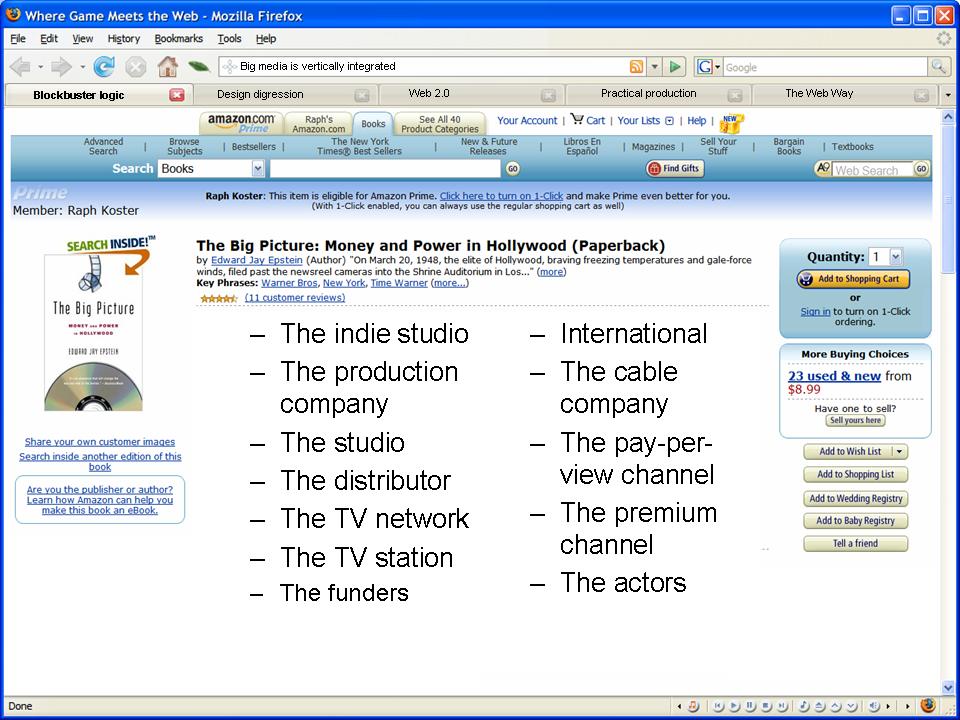Reload the page with the refresh icon
Viewport: 960px width, 720px height.
[104, 66]
